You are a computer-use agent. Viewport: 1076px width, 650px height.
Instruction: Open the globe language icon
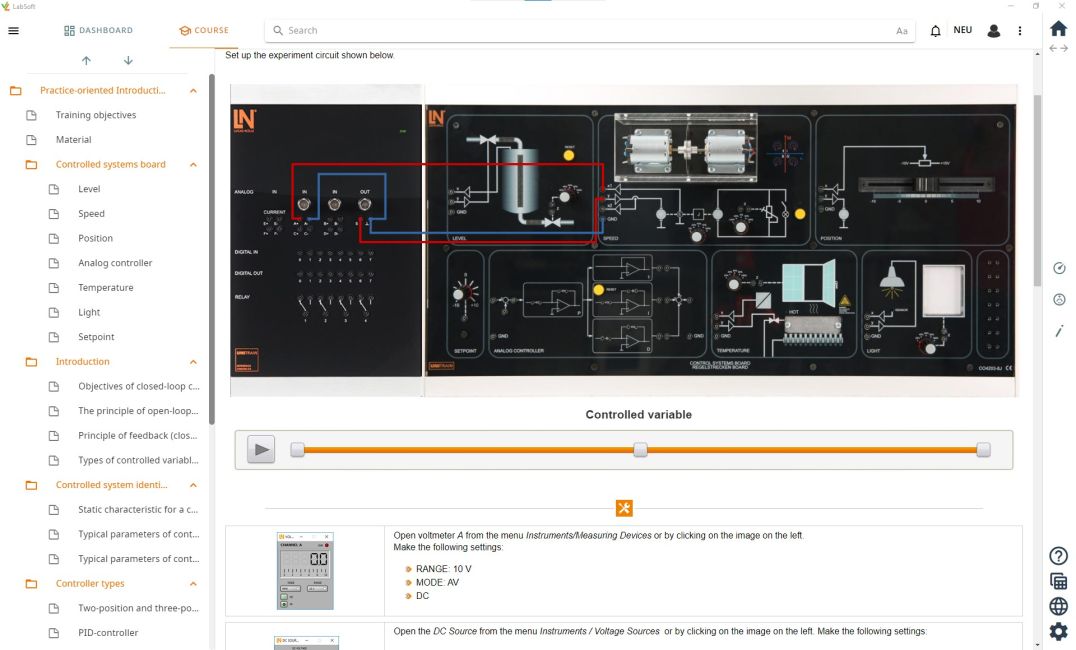coord(1059,607)
